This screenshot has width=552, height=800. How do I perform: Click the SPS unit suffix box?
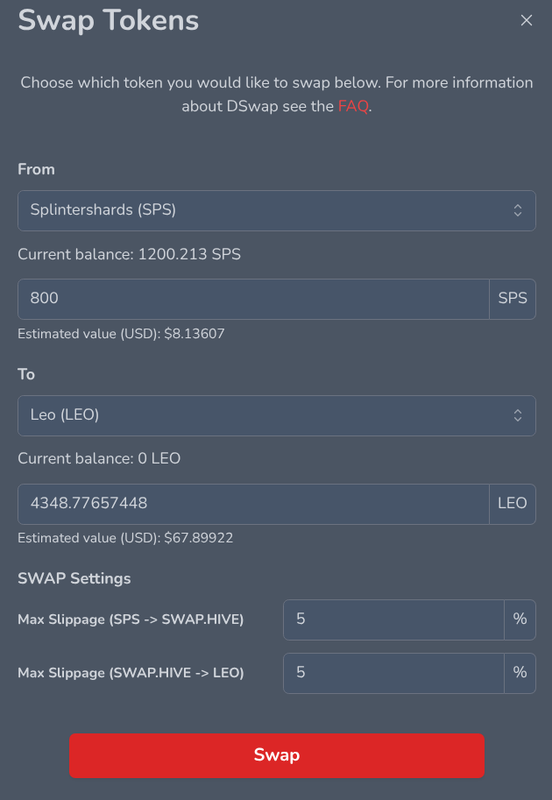512,299
